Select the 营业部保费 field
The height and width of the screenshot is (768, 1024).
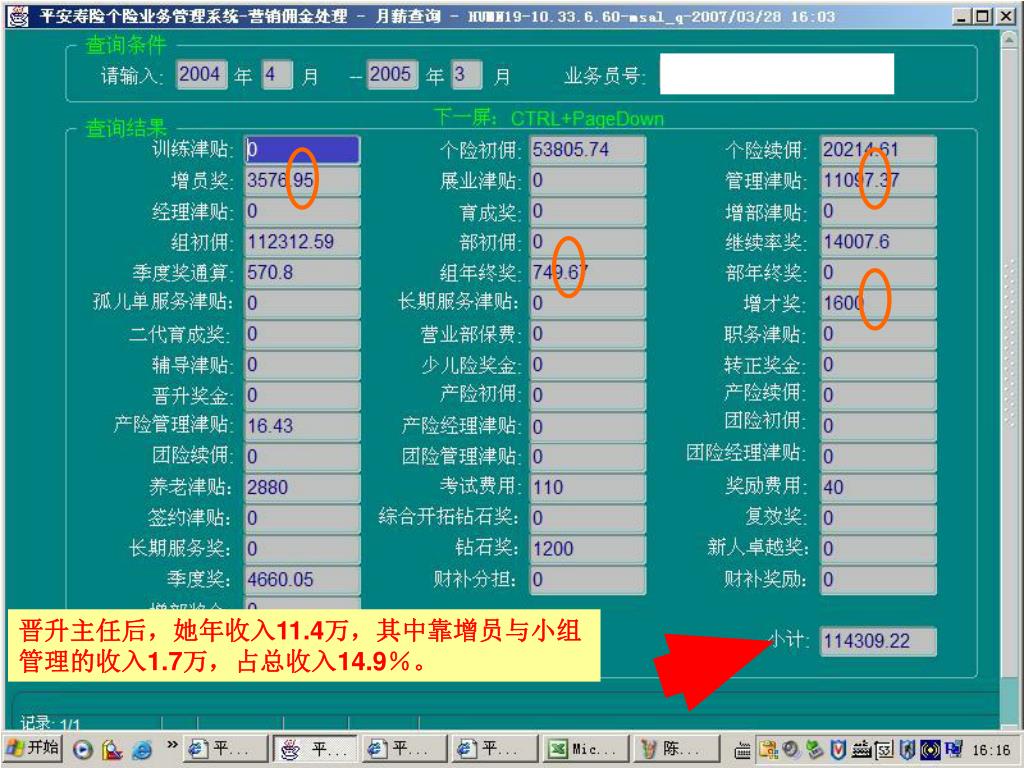587,334
